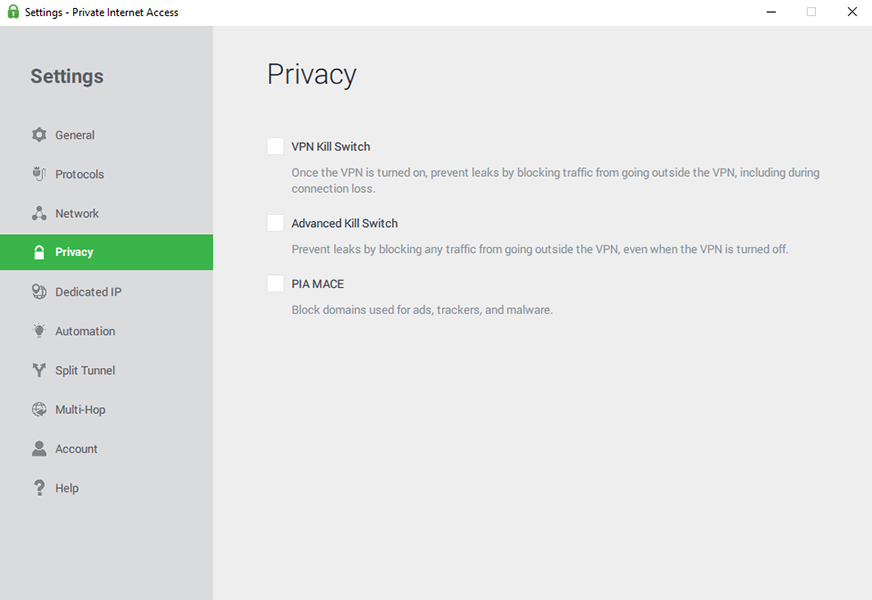Enable the VPN Kill Switch checkbox
Screen dimensions: 872x600
[275, 147]
